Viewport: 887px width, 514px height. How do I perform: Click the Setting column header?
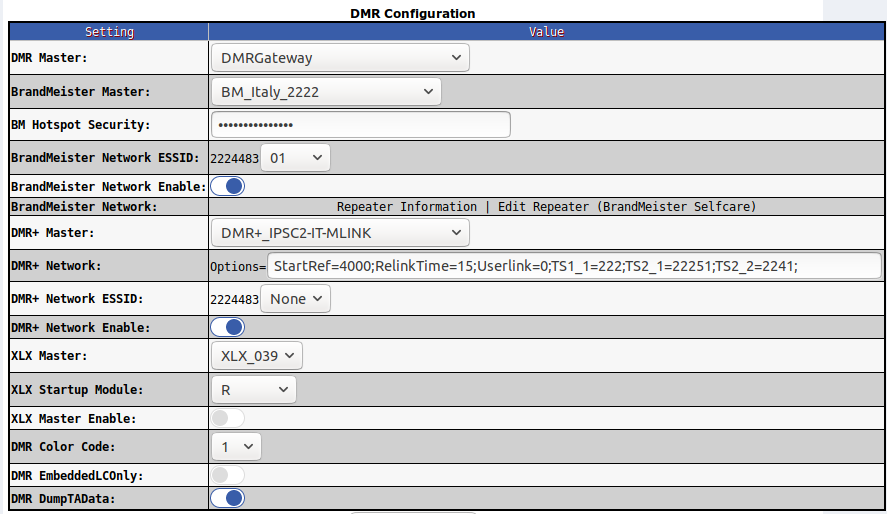(109, 32)
